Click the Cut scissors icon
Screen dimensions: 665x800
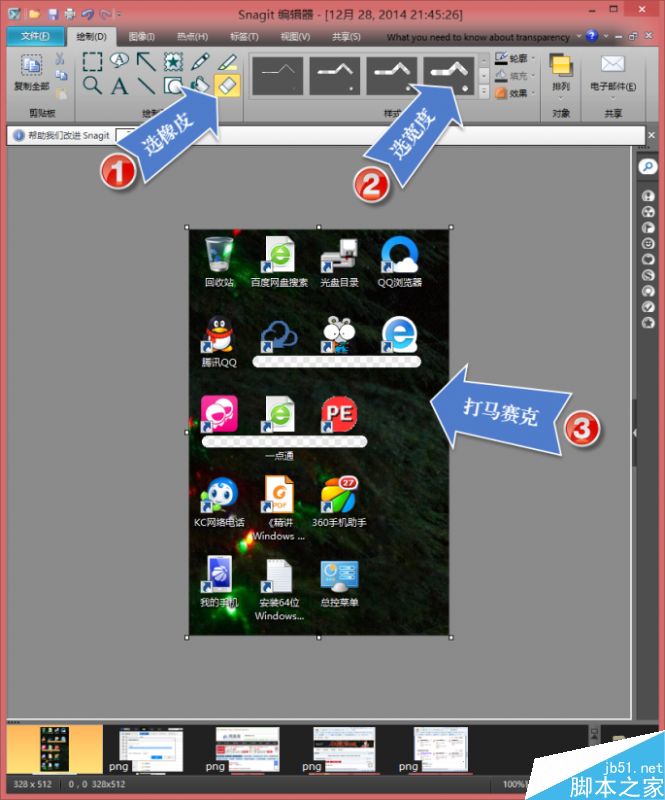60,59
